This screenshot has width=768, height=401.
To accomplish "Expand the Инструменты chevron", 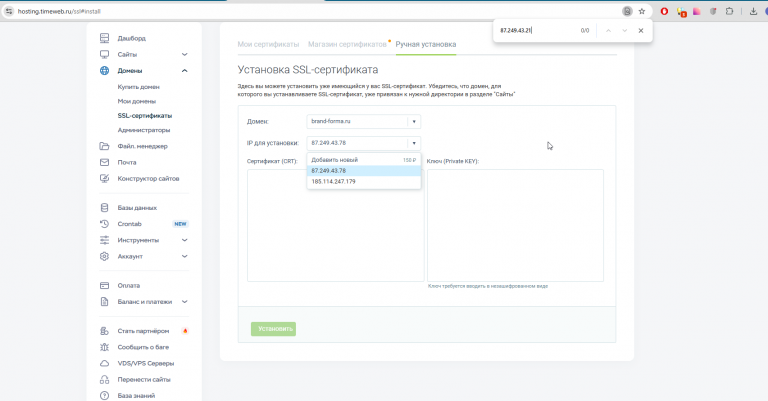I will [185, 240].
